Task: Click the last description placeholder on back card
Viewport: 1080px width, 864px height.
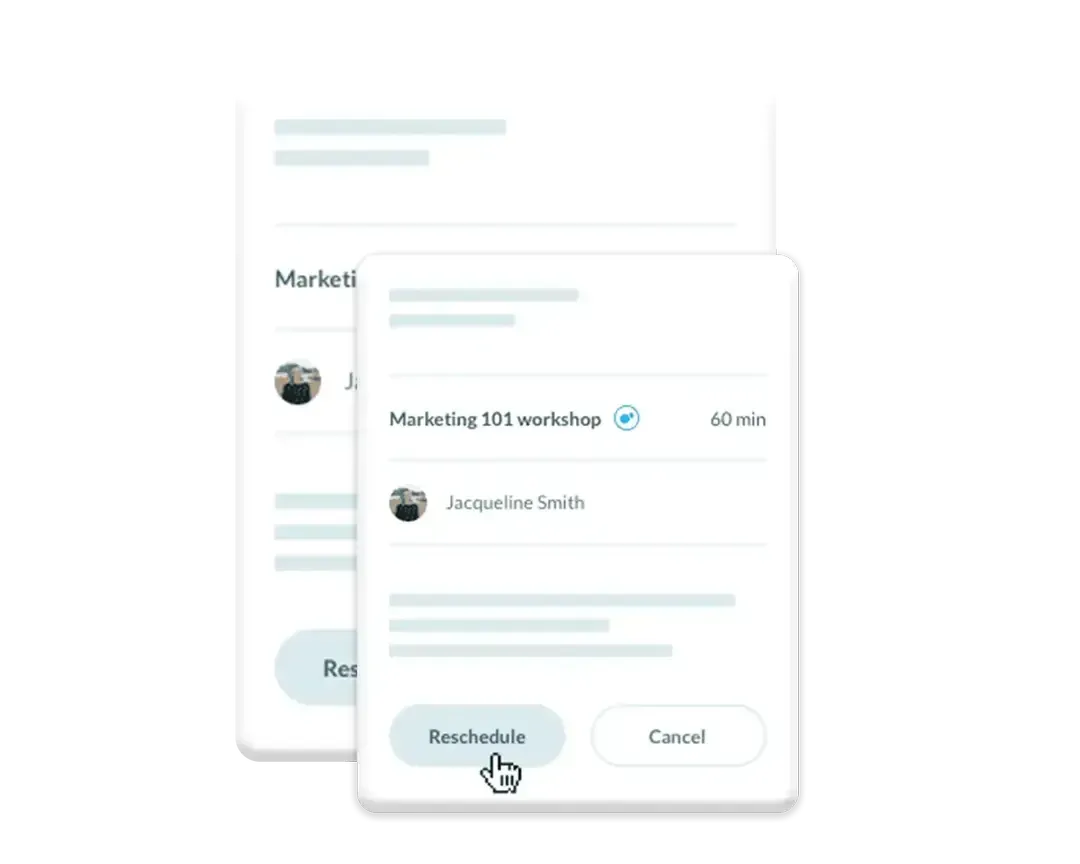Action: 316,564
